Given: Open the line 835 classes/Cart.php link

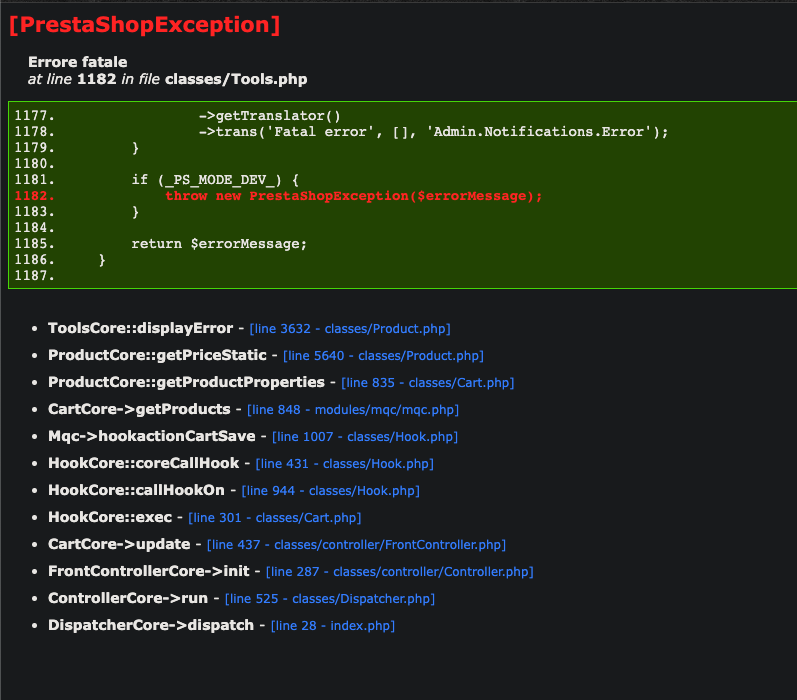Looking at the screenshot, I should 427,383.
